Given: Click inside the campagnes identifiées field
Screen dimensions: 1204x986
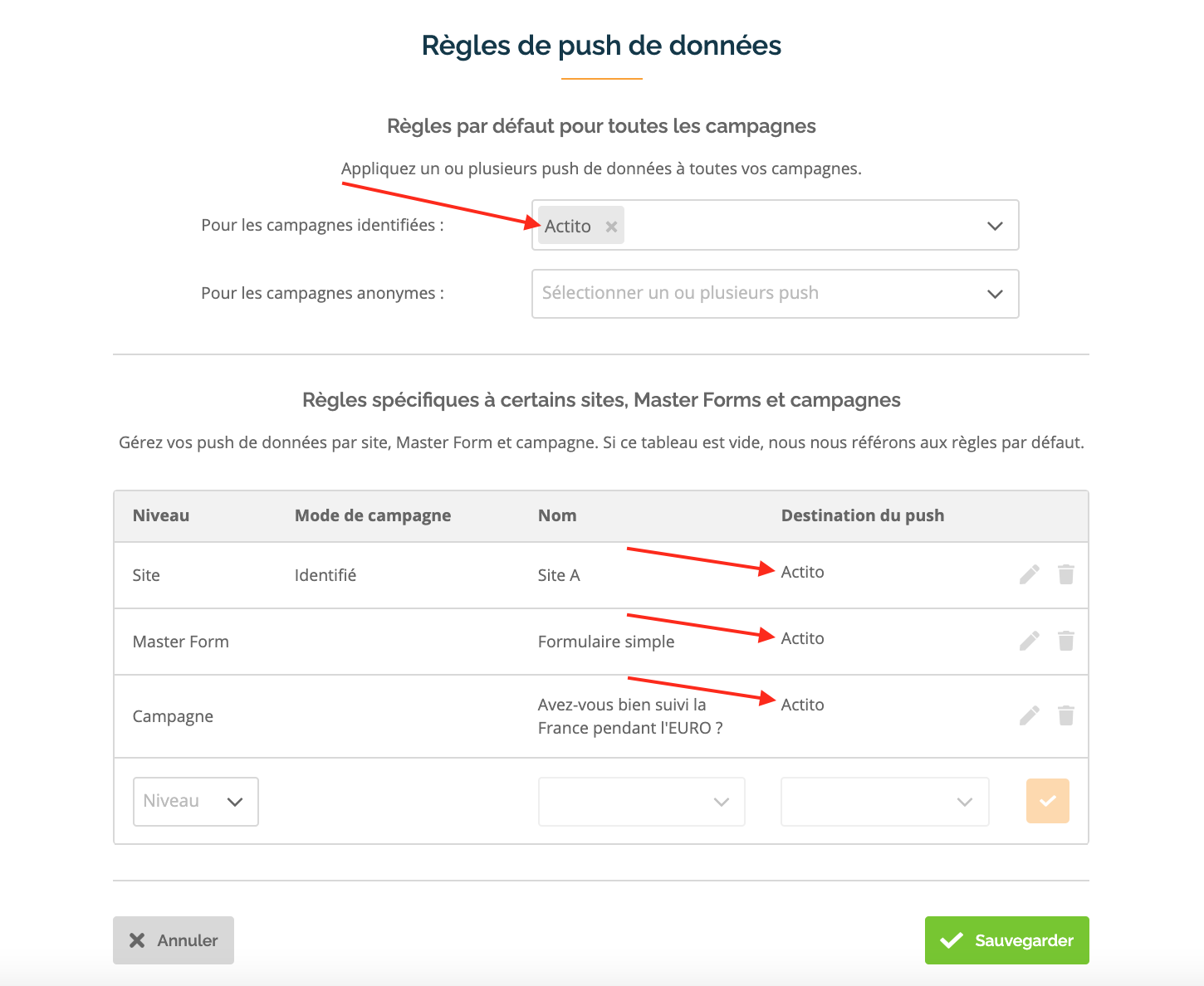Looking at the screenshot, I should (775, 225).
